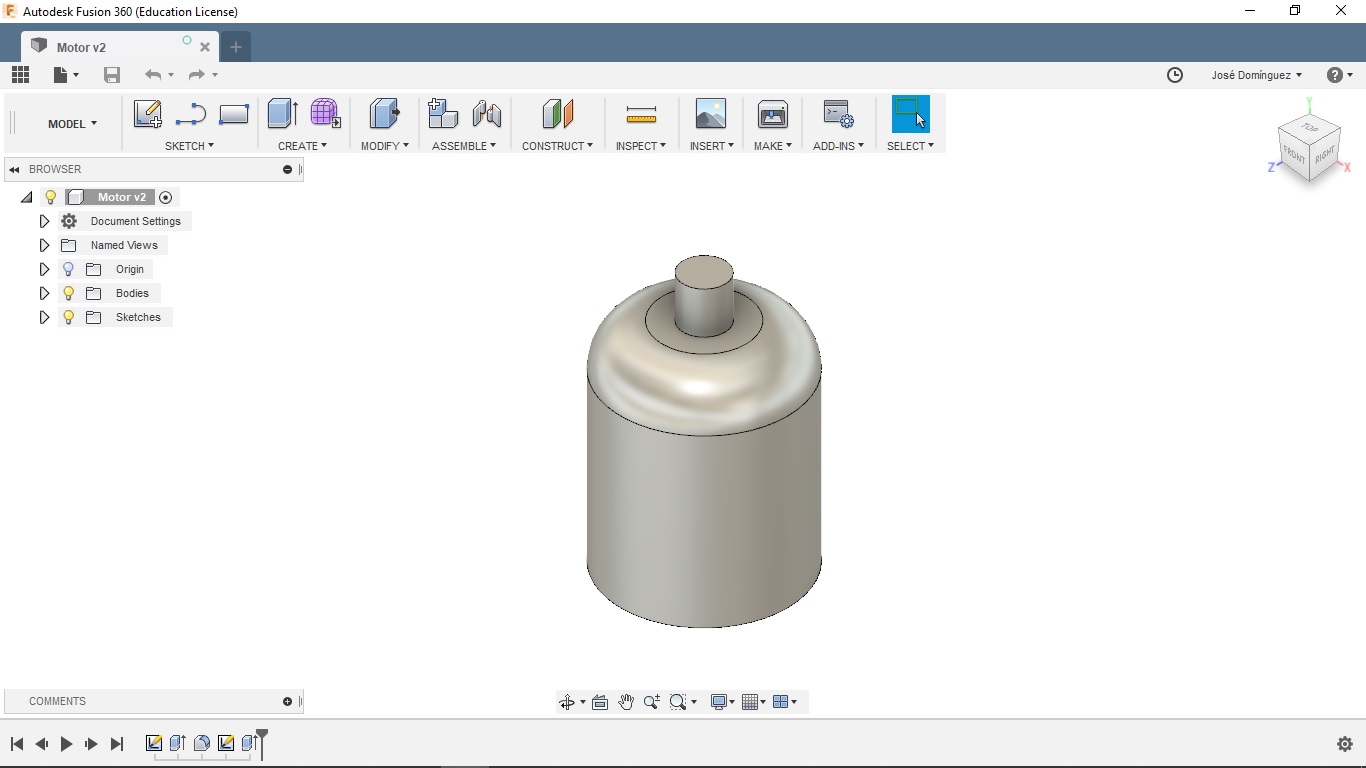The image size is (1366, 768).
Task: Activate the Motor v2 component radio button
Action: 166,197
